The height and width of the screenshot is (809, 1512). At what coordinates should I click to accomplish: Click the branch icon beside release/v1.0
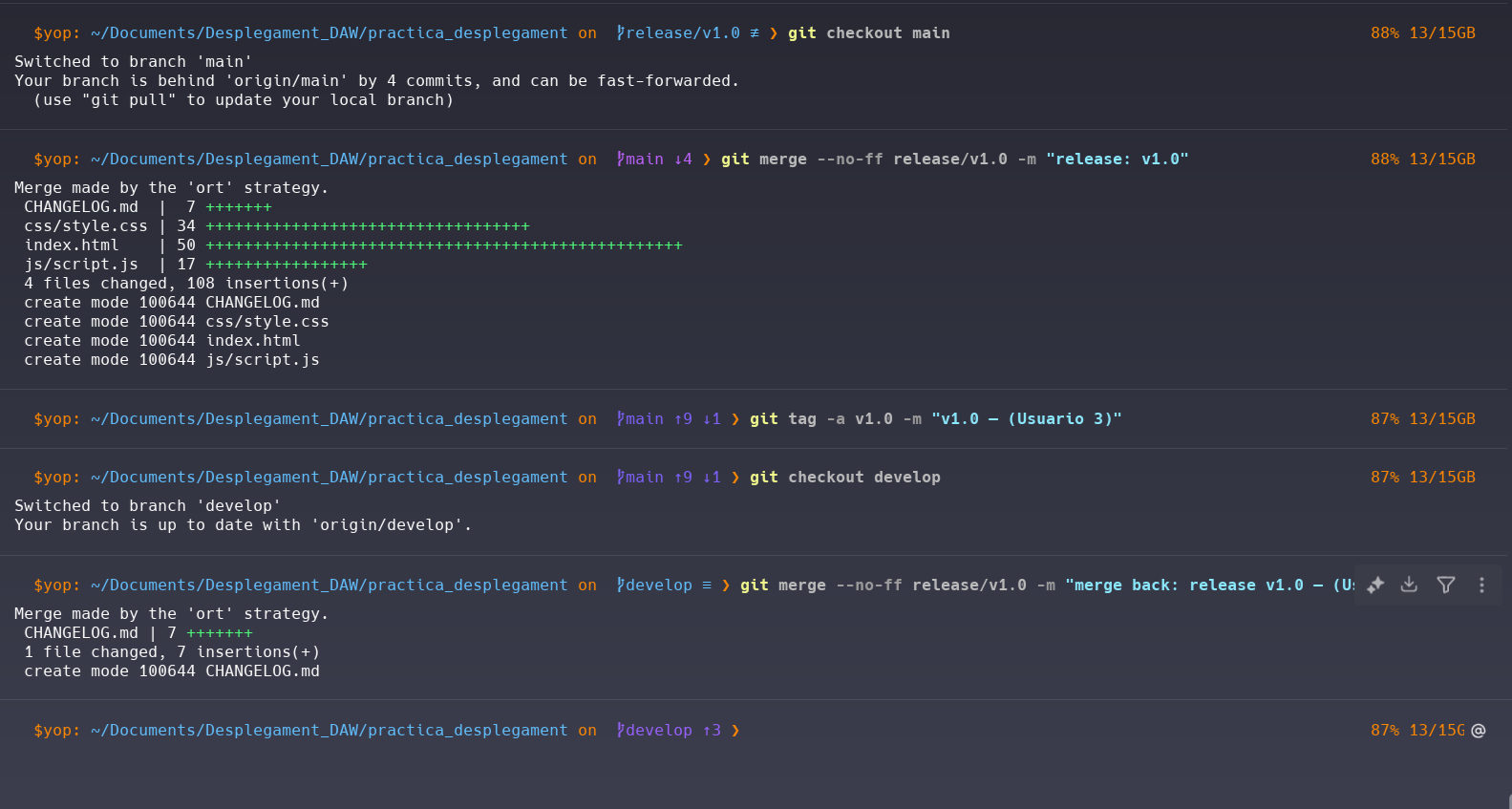pyautogui.click(x=620, y=33)
